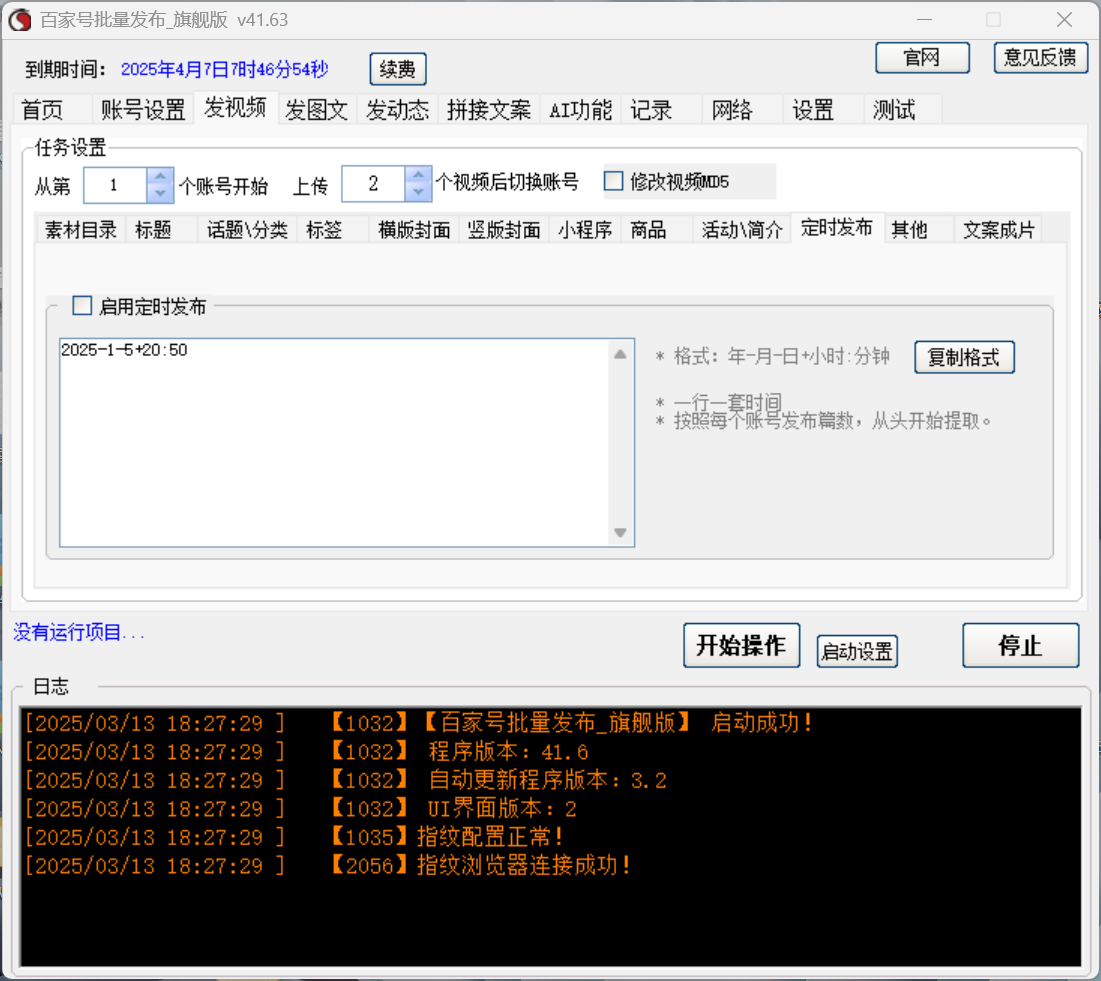
Task: Open the 话题\分类 sub-tab
Action: pos(247,230)
